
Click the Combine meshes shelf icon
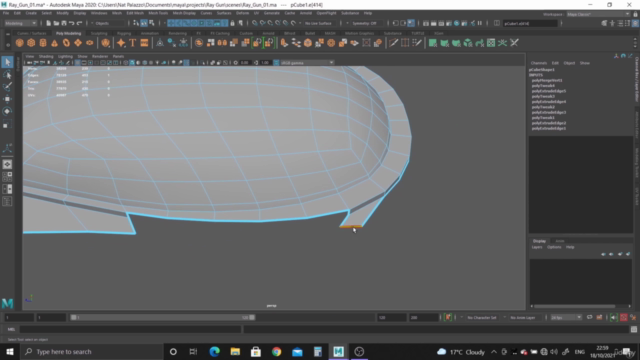click(x=199, y=43)
